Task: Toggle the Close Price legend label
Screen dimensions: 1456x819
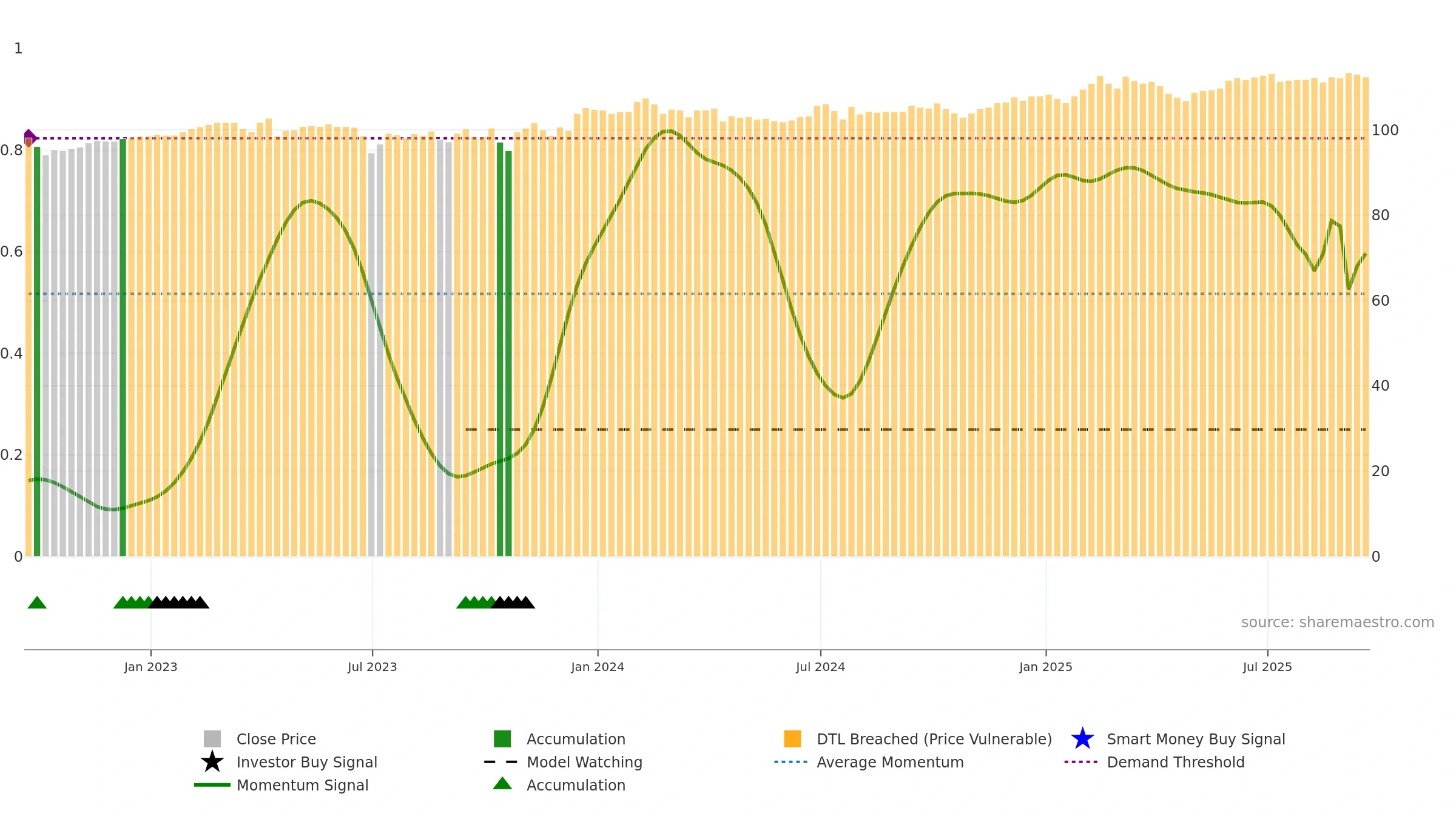Action: [276, 739]
